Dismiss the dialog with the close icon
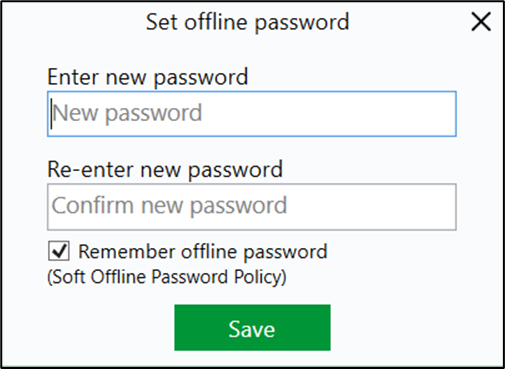The height and width of the screenshot is (369, 505). pos(481,22)
